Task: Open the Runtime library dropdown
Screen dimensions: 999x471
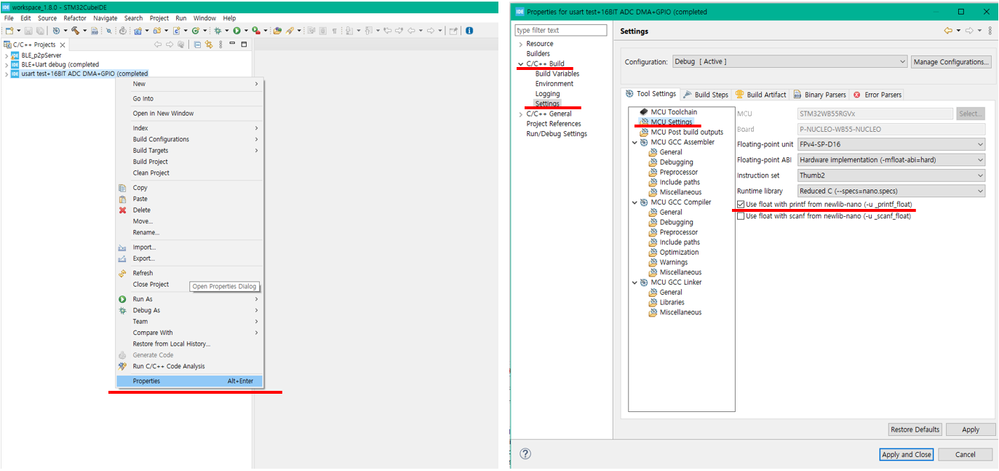Action: pyautogui.click(x=891, y=190)
